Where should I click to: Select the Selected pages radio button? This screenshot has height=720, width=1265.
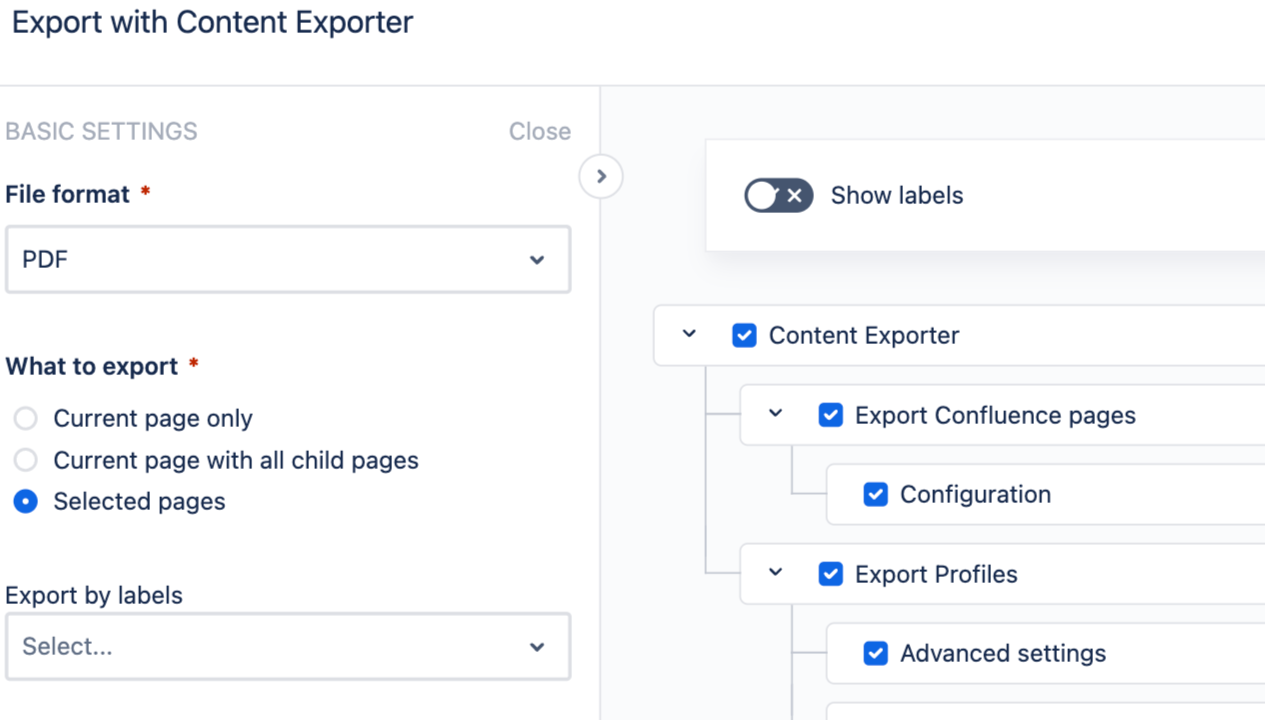pyautogui.click(x=26, y=502)
